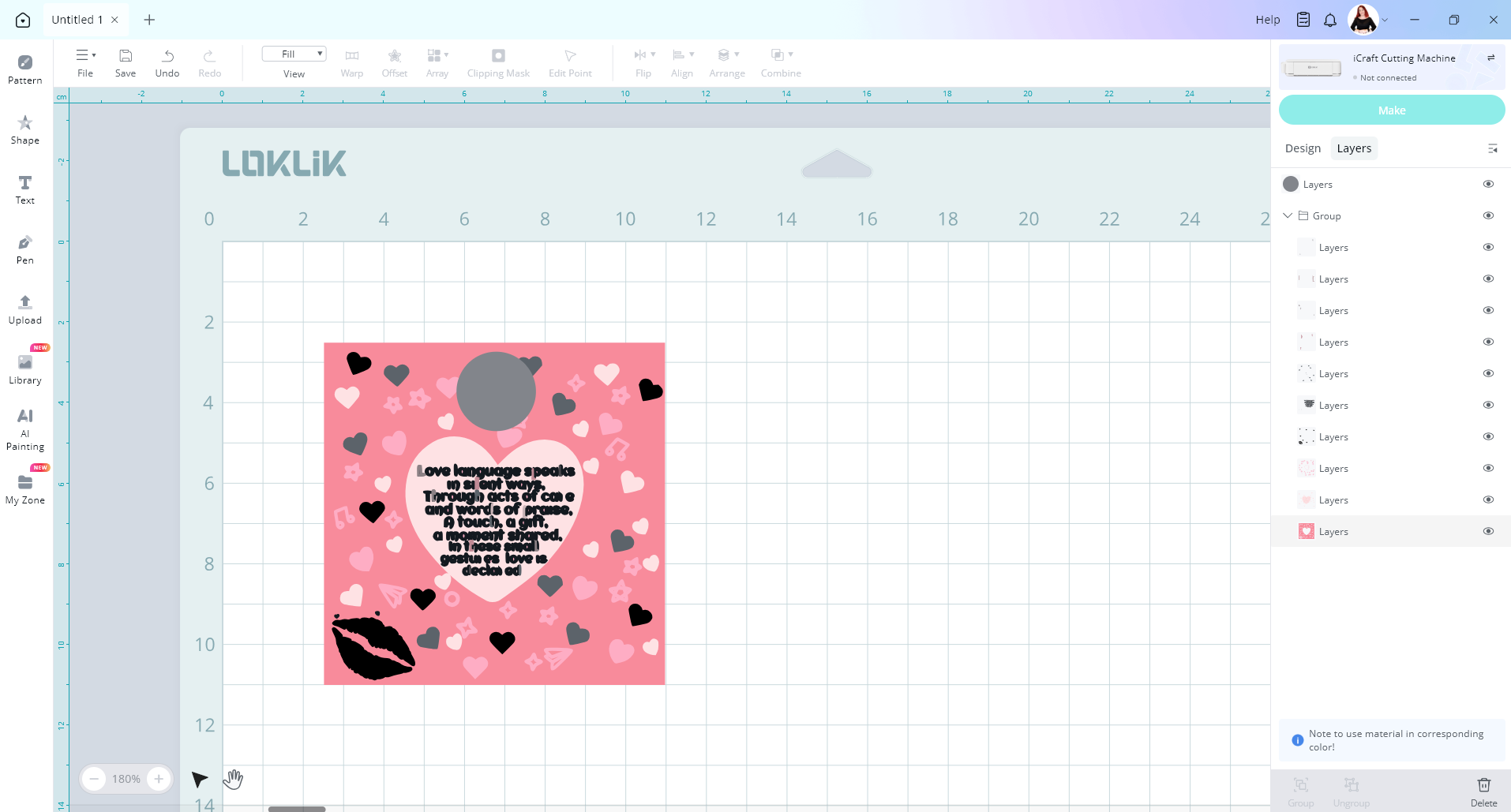
Task: Open the Upload panel
Action: 25,309
